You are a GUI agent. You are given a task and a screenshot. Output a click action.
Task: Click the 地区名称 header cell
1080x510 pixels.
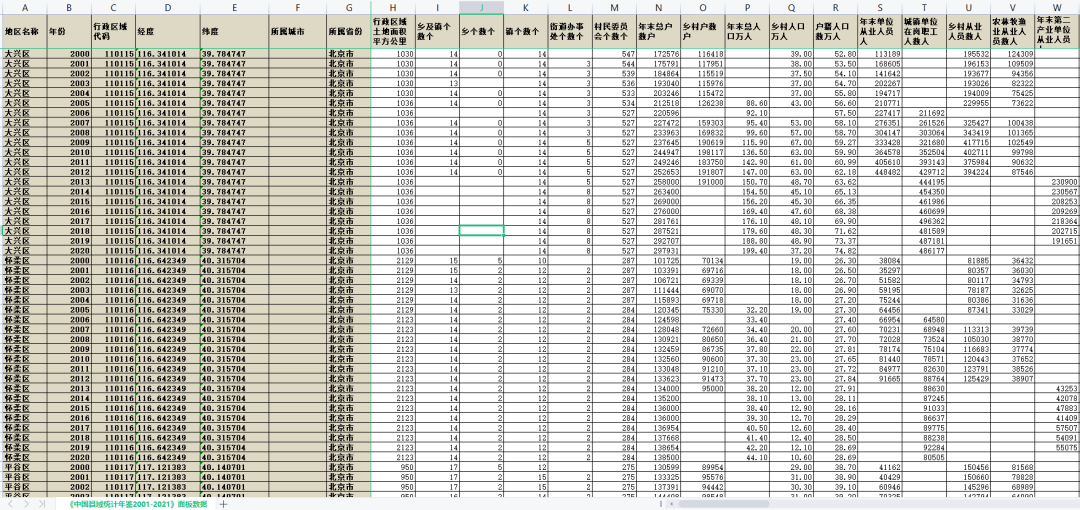[23, 31]
